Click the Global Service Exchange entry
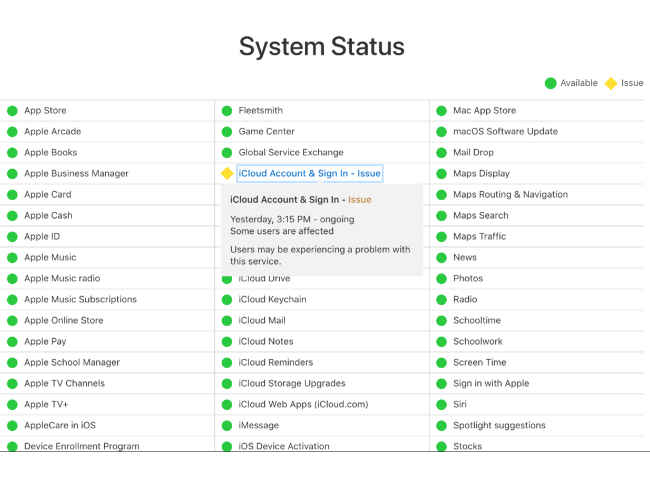The height and width of the screenshot is (486, 650). click(x=291, y=153)
